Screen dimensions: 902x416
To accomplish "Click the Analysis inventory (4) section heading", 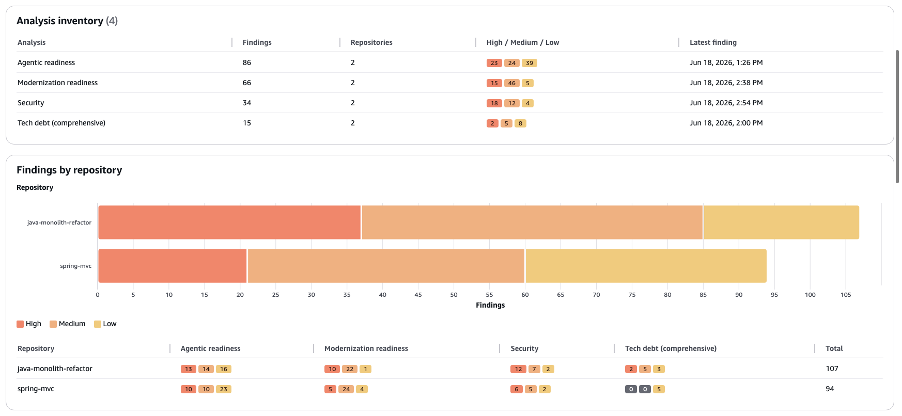I will click(x=67, y=21).
